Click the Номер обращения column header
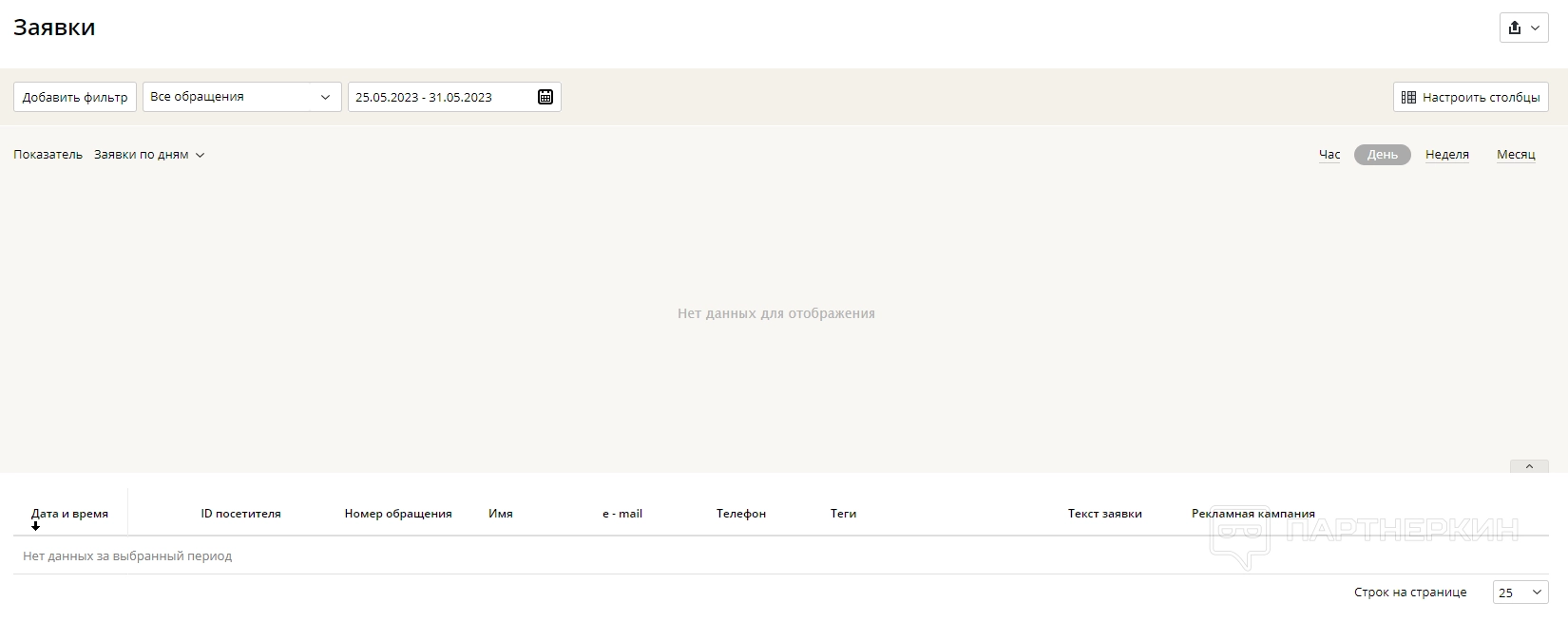Image resolution: width=1568 pixels, height=621 pixels. tap(398, 514)
